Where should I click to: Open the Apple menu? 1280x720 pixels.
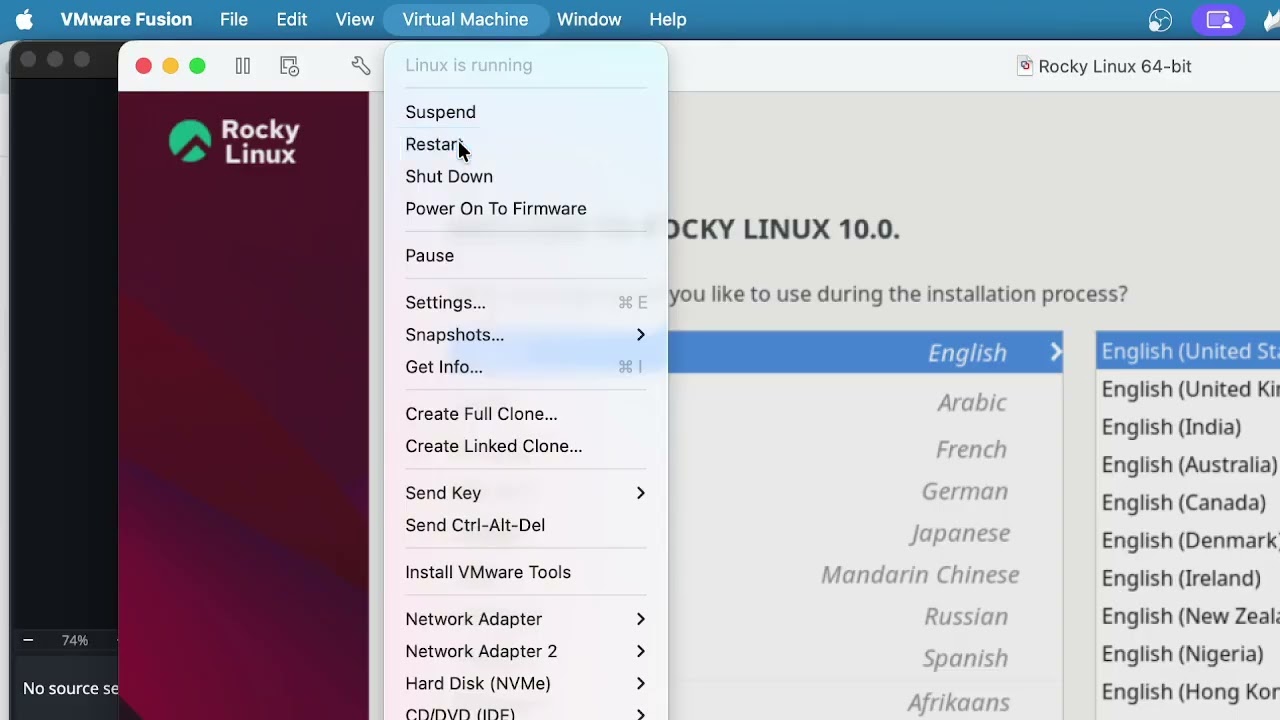(24, 20)
